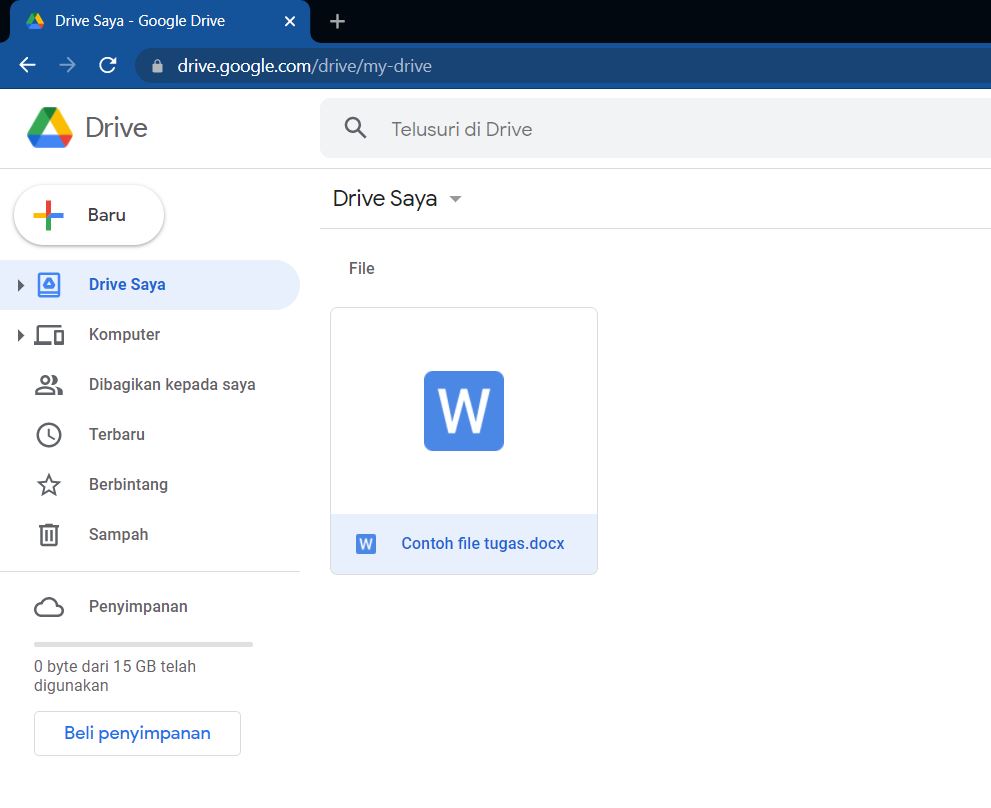Click the shared people icon

point(49,384)
